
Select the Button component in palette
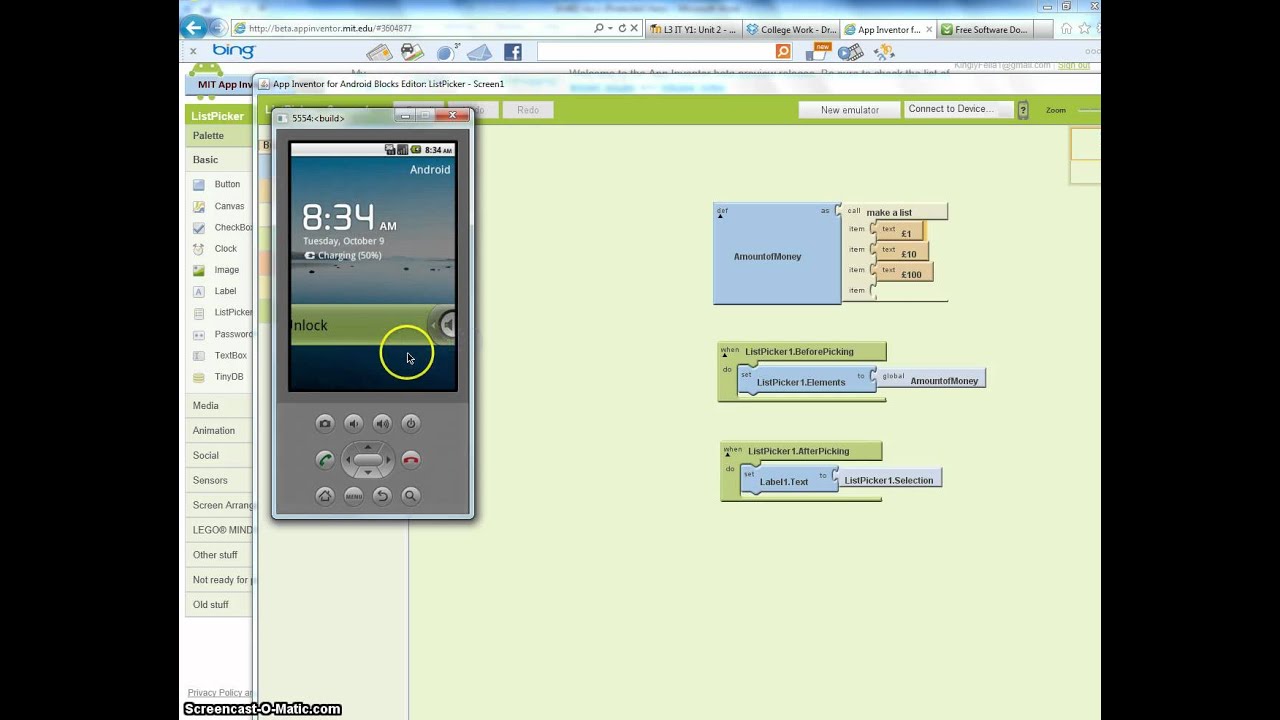pyautogui.click(x=227, y=184)
